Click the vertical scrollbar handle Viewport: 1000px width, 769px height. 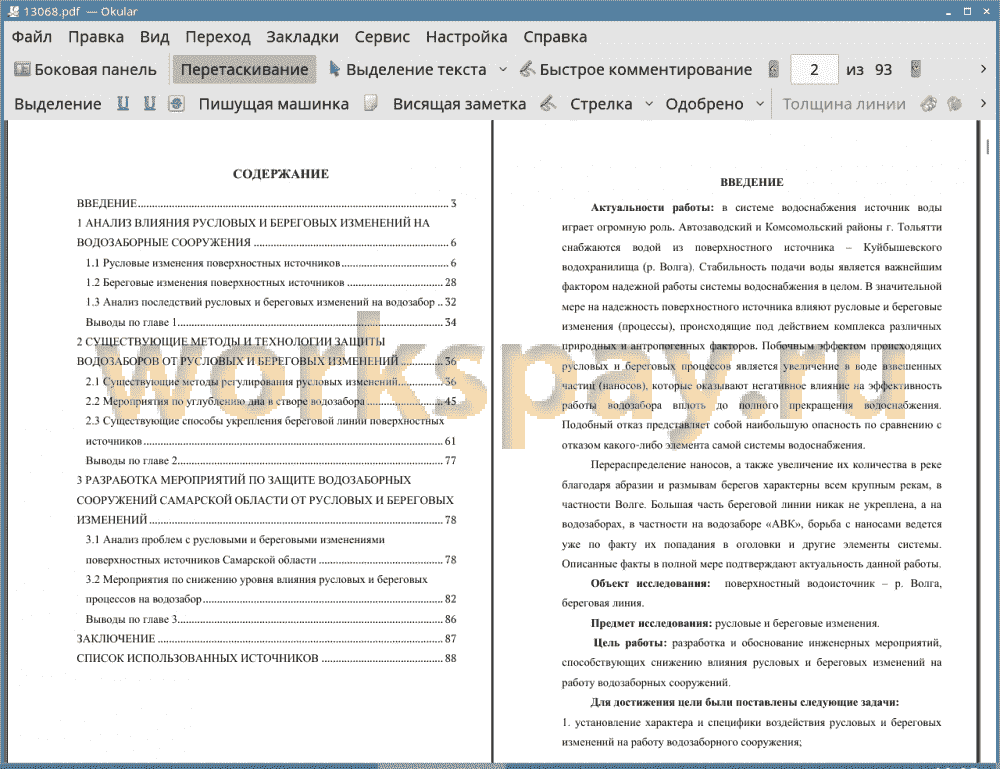(x=987, y=146)
